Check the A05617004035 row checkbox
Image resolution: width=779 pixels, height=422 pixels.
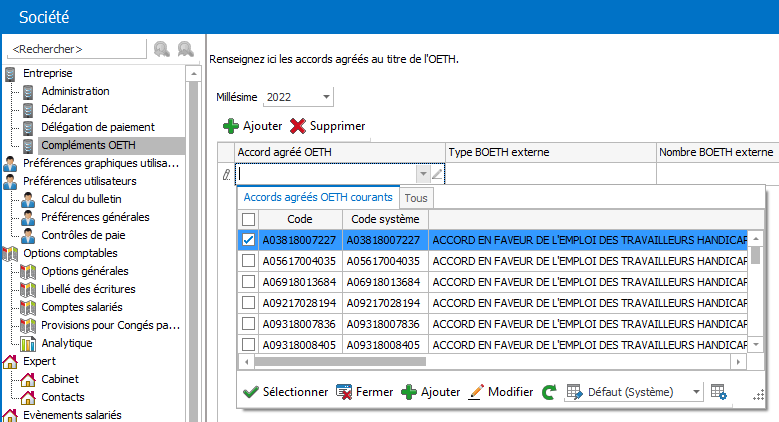pyautogui.click(x=248, y=261)
